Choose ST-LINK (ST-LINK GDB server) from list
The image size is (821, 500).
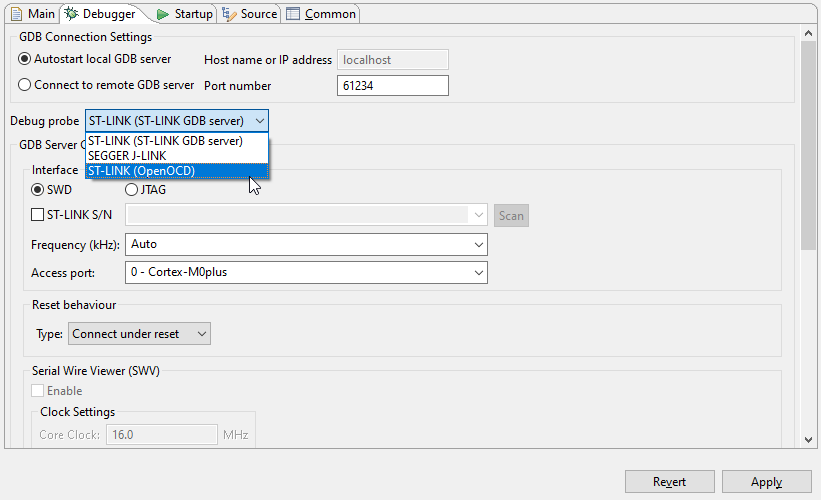(x=177, y=141)
